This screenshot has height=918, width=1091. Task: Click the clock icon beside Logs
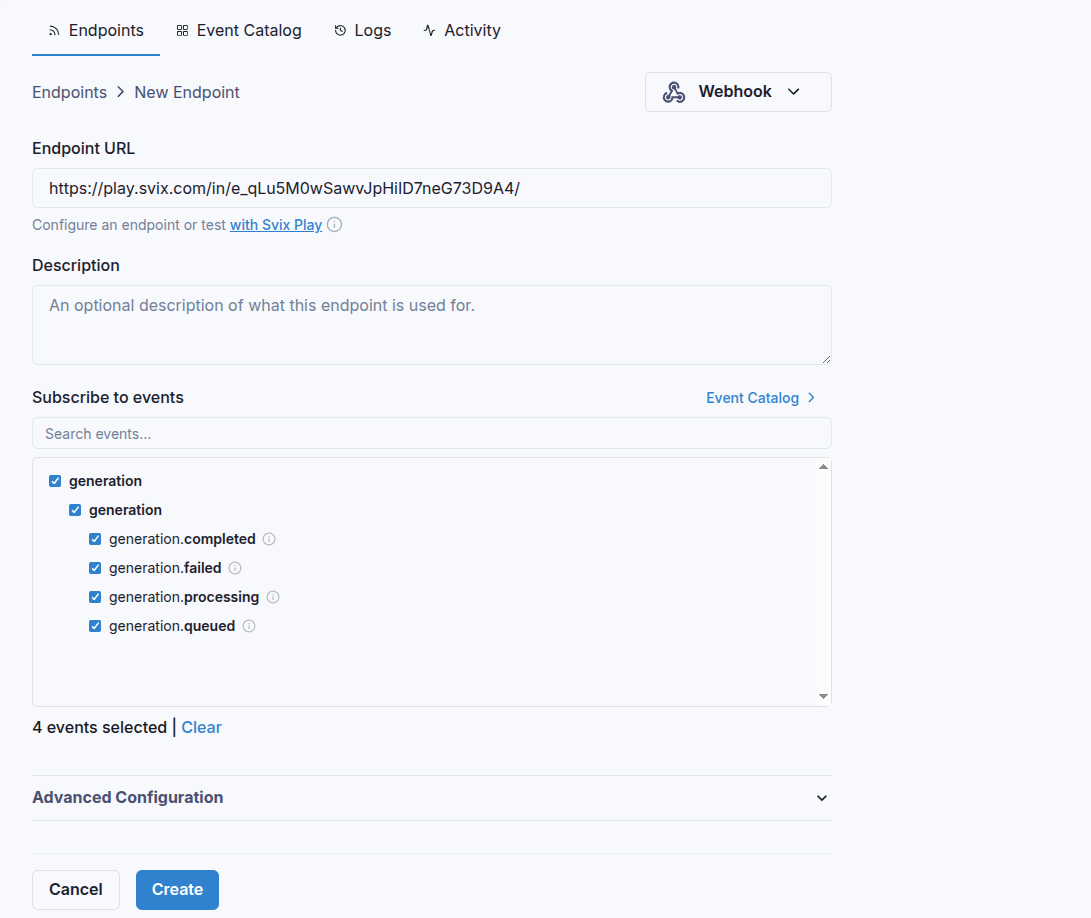click(x=339, y=30)
